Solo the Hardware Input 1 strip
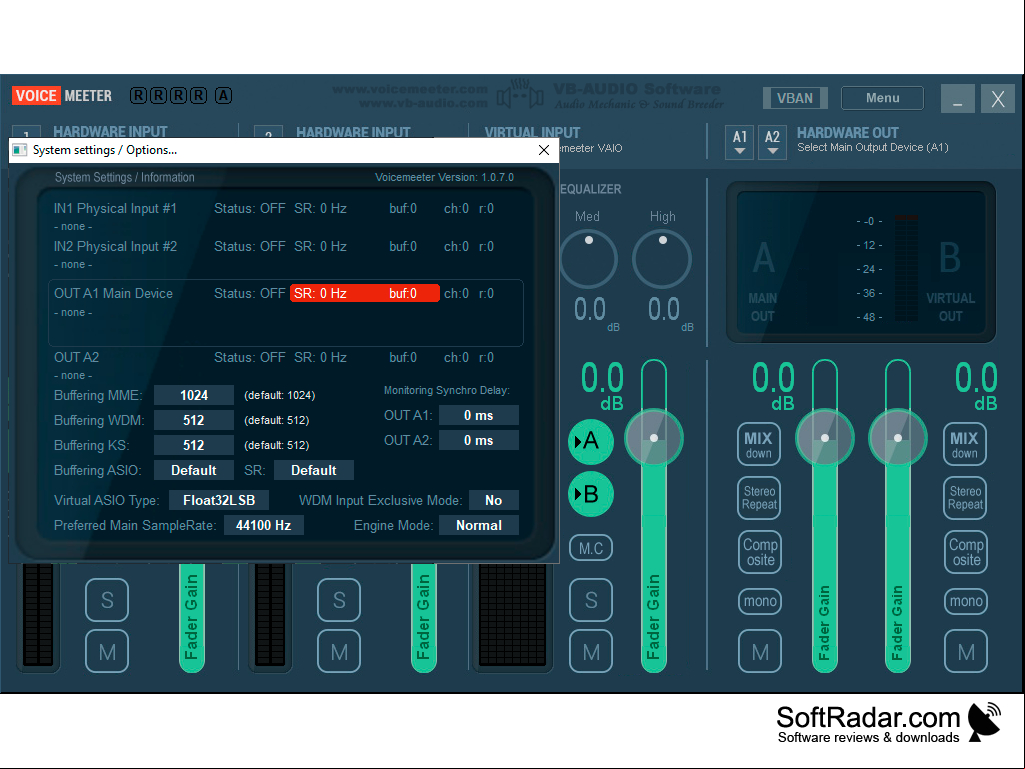The image size is (1025, 769). (107, 600)
